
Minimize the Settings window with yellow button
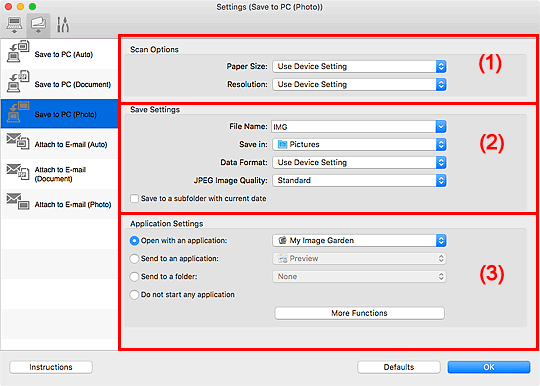click(x=20, y=7)
